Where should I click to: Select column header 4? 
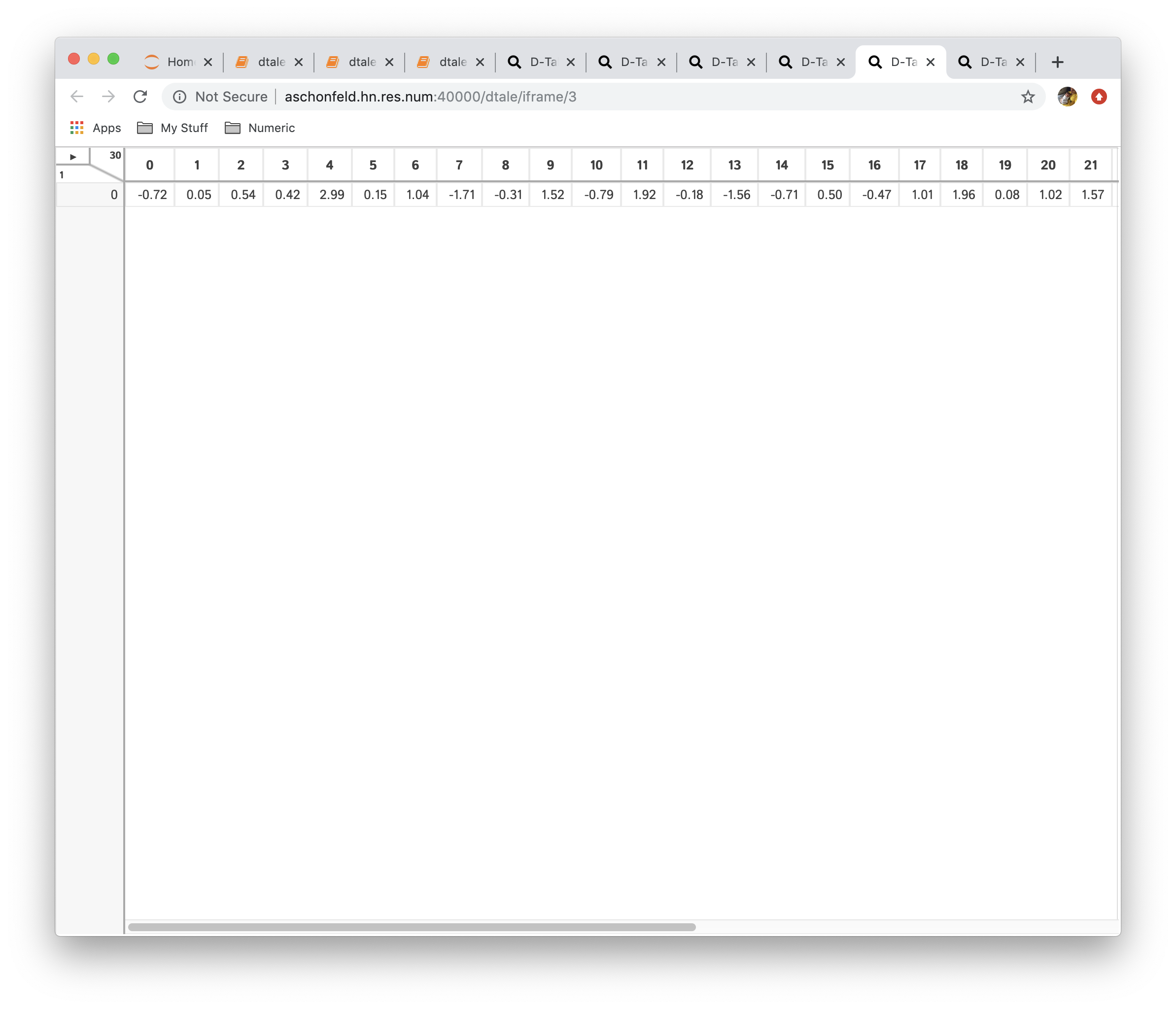329,165
